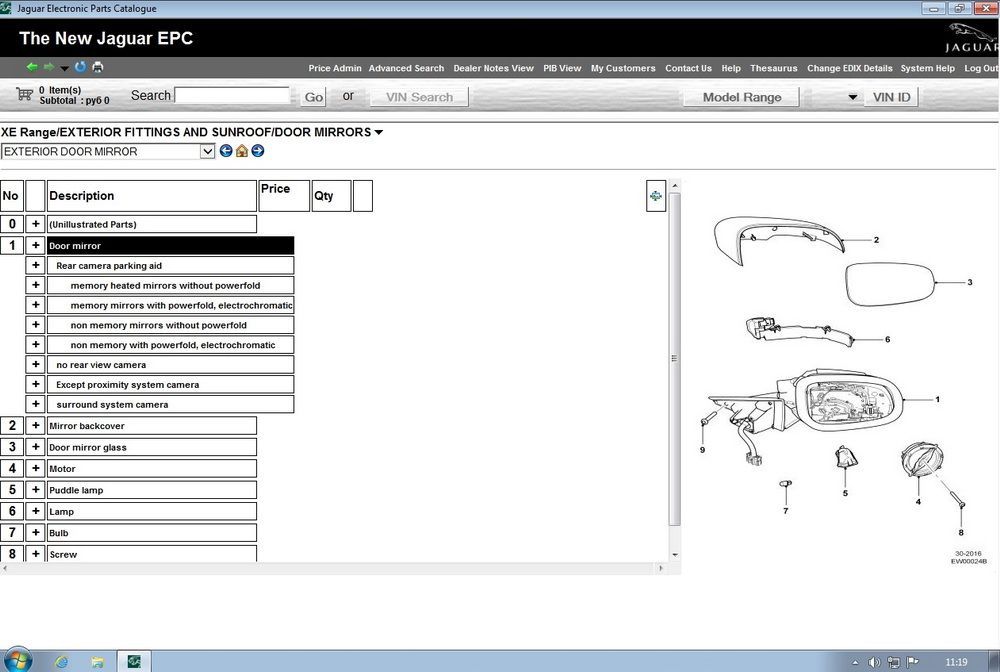Click the Go search button
Image resolution: width=1000 pixels, height=672 pixels.
click(314, 97)
